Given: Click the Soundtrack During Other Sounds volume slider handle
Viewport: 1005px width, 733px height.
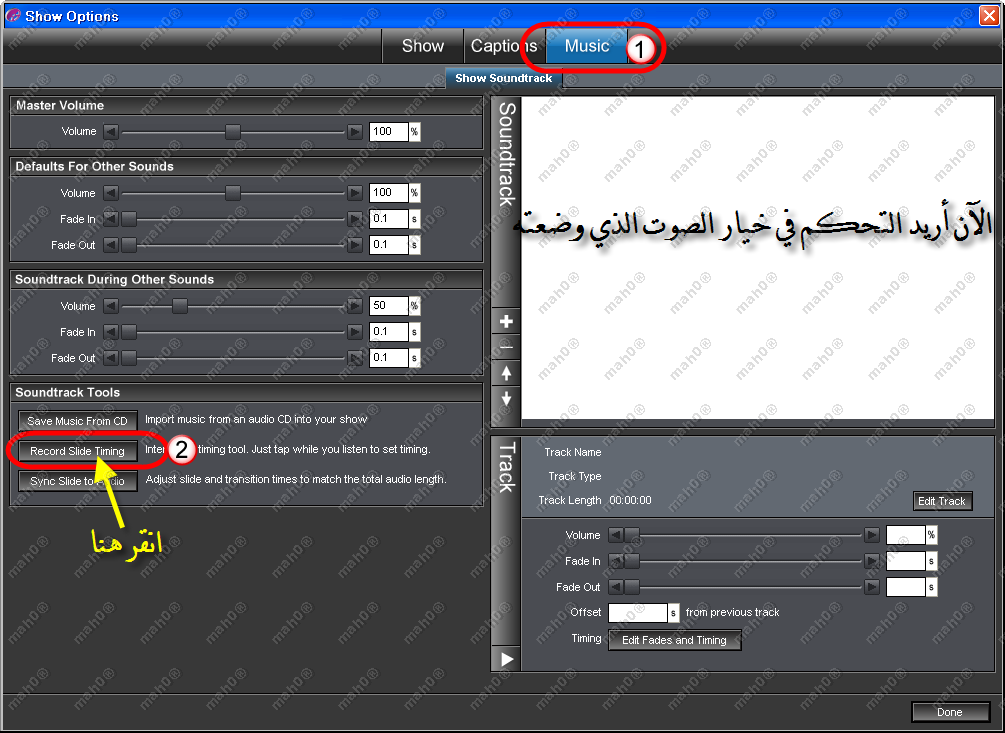Looking at the screenshot, I should [180, 307].
